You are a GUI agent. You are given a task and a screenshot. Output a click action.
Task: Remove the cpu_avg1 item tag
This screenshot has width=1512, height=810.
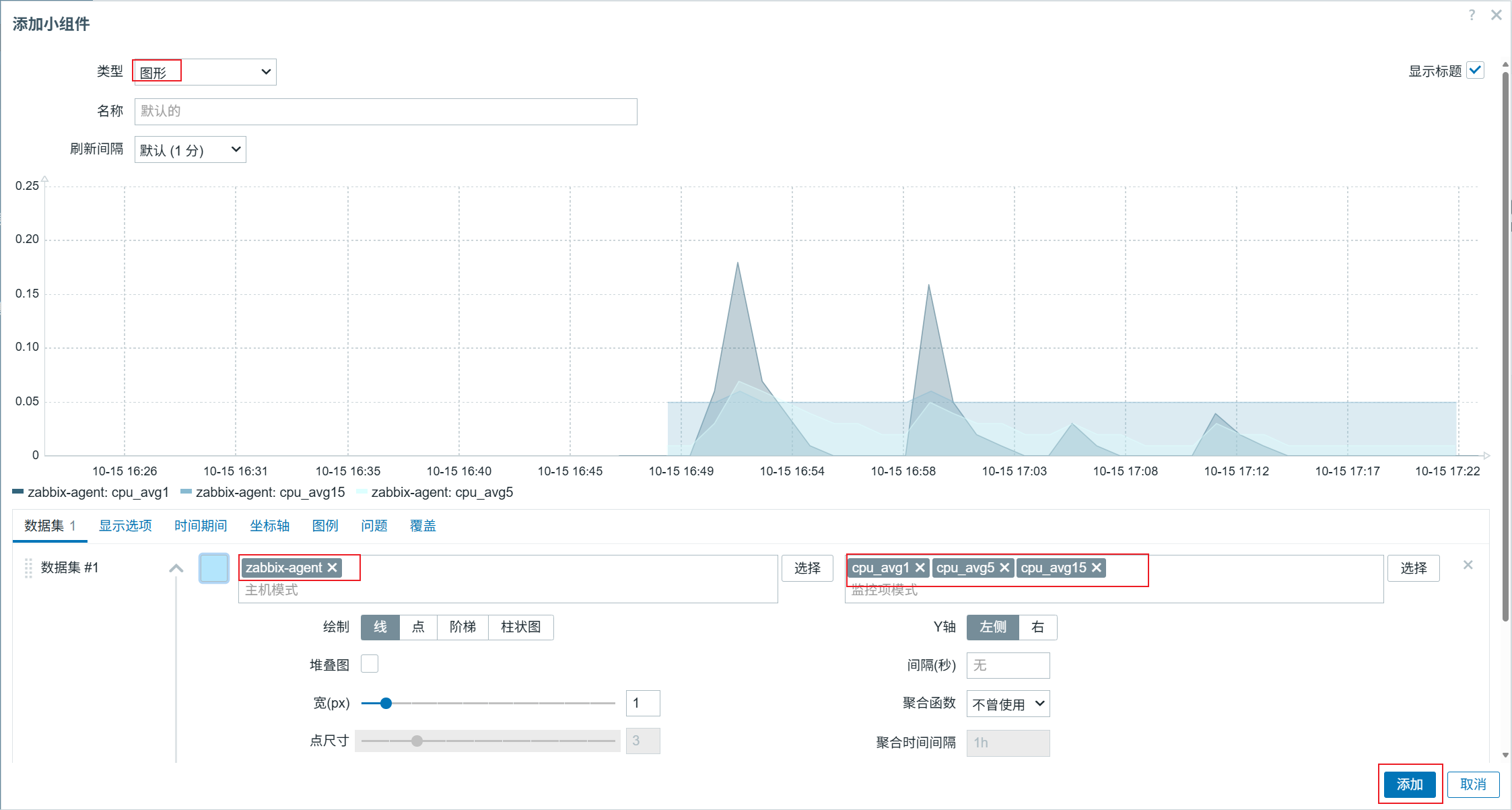pyautogui.click(x=920, y=568)
